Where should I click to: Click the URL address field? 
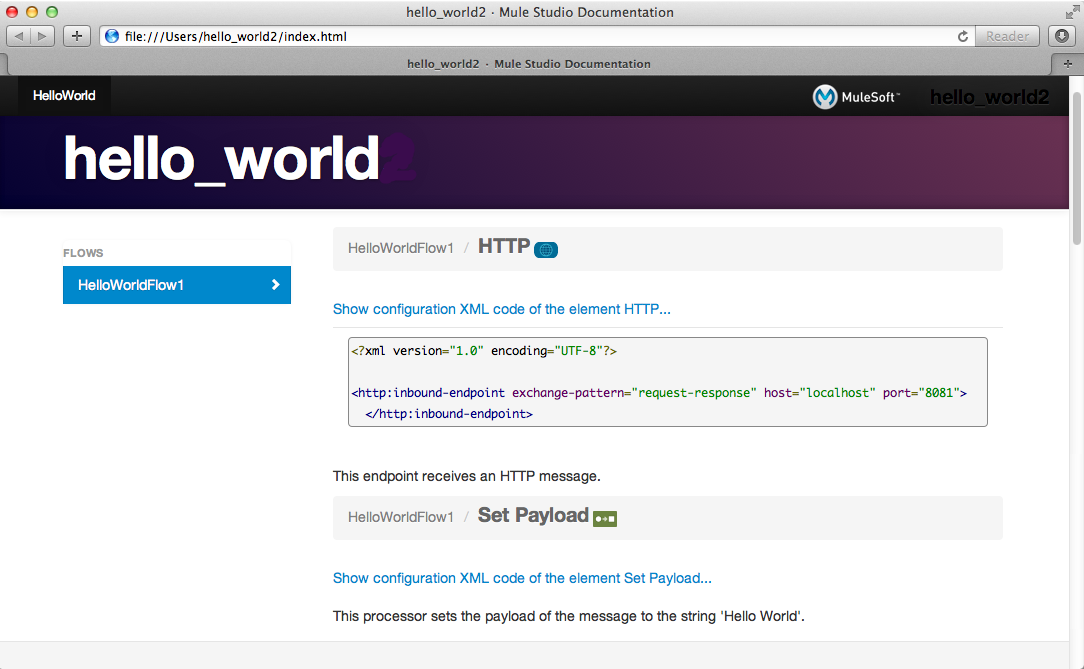click(530, 36)
